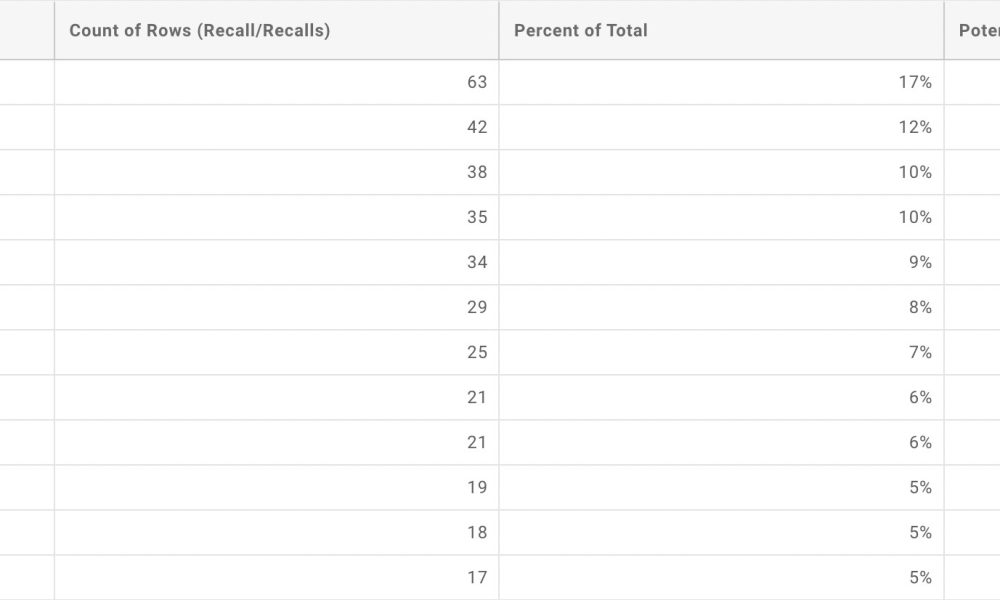Select the count cell showing 34
The width and height of the screenshot is (1000, 600).
point(276,262)
